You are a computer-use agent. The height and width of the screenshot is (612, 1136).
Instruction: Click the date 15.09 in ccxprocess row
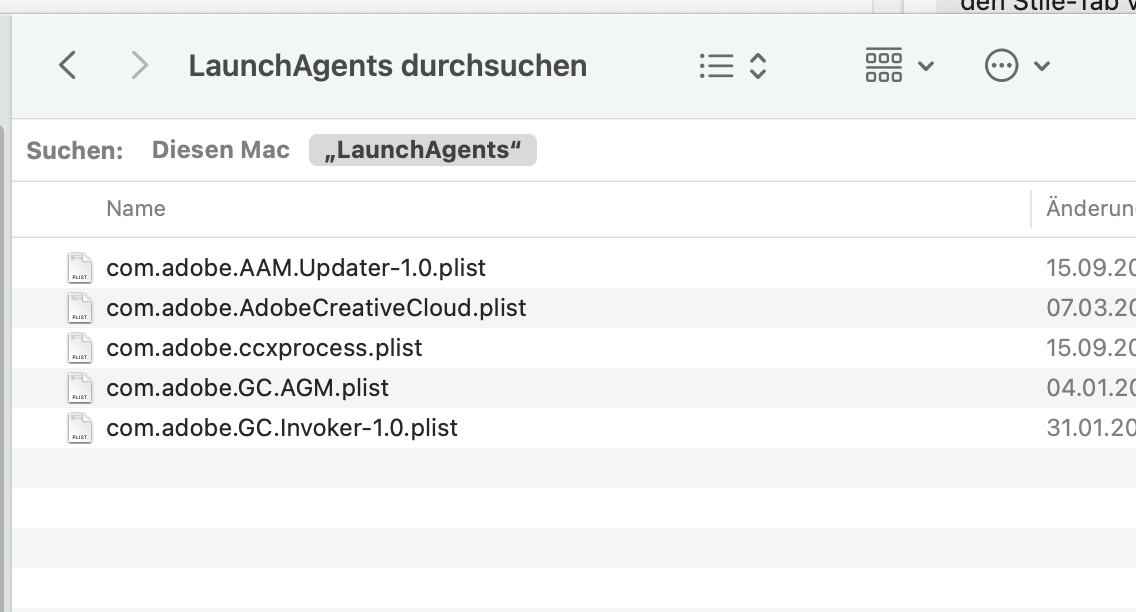click(1090, 348)
